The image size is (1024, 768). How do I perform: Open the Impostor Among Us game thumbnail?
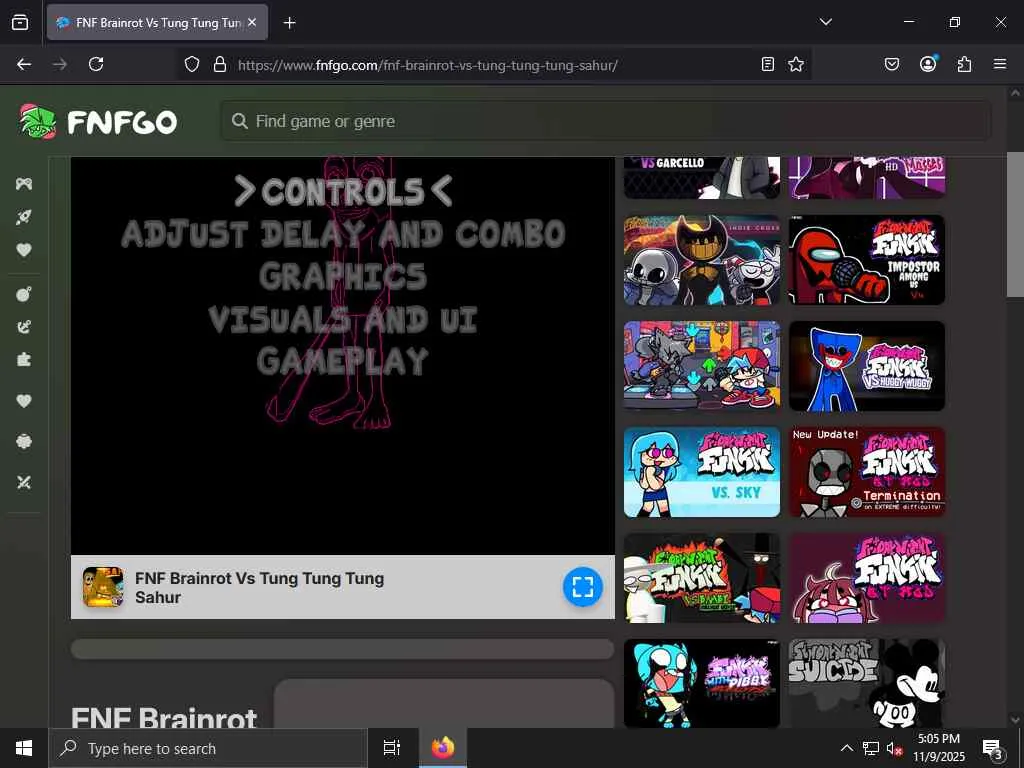click(x=867, y=260)
